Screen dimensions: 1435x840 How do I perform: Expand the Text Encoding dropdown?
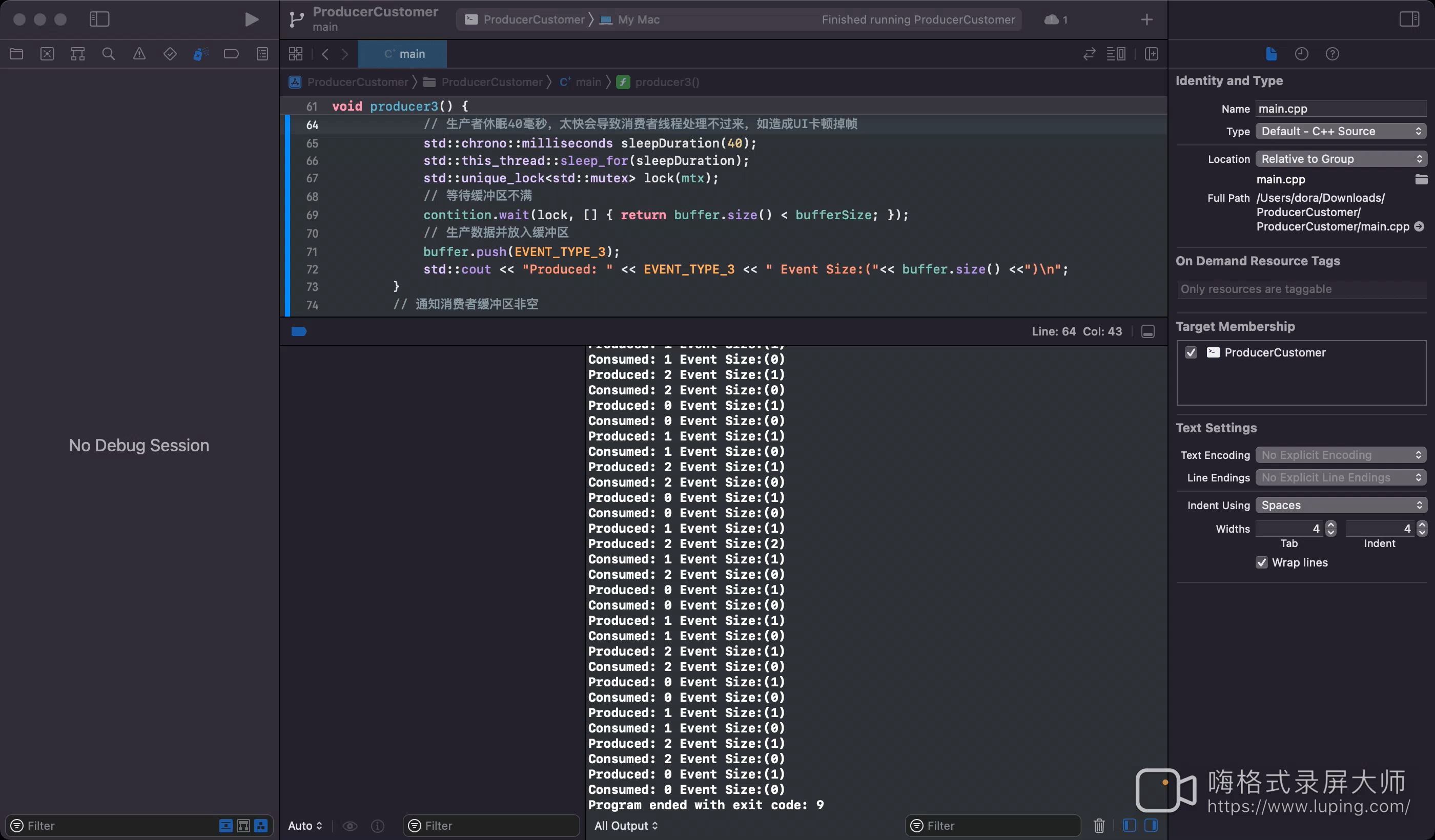pos(1340,454)
